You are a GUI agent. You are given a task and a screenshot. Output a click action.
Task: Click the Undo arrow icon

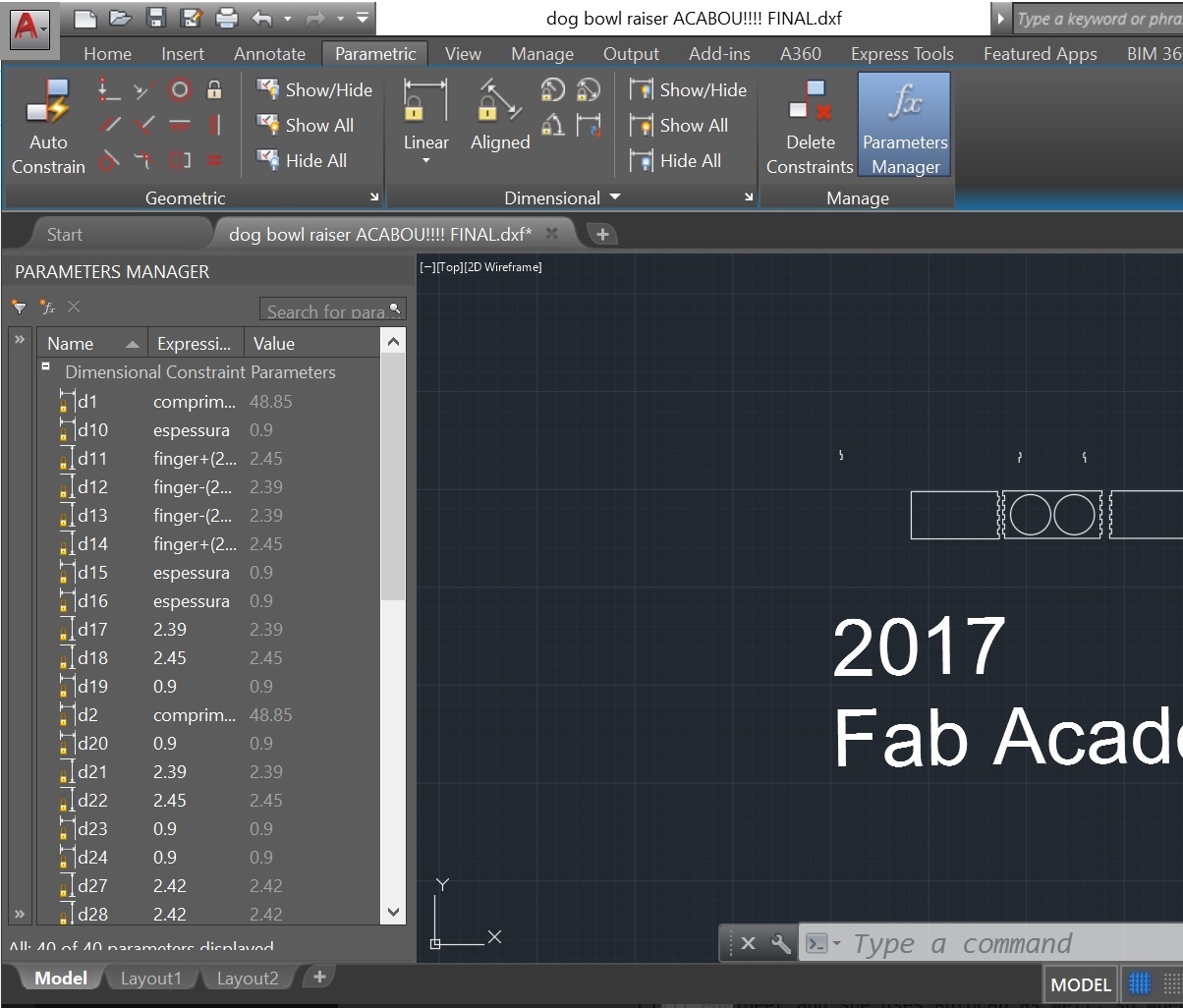point(261,18)
